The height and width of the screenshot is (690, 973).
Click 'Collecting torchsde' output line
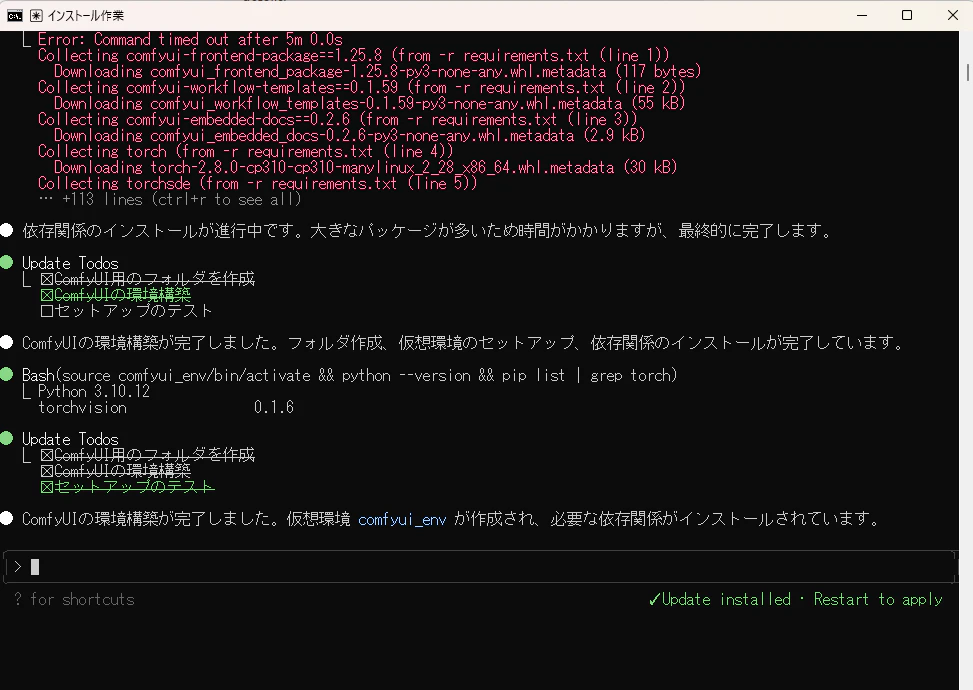[x=257, y=184]
